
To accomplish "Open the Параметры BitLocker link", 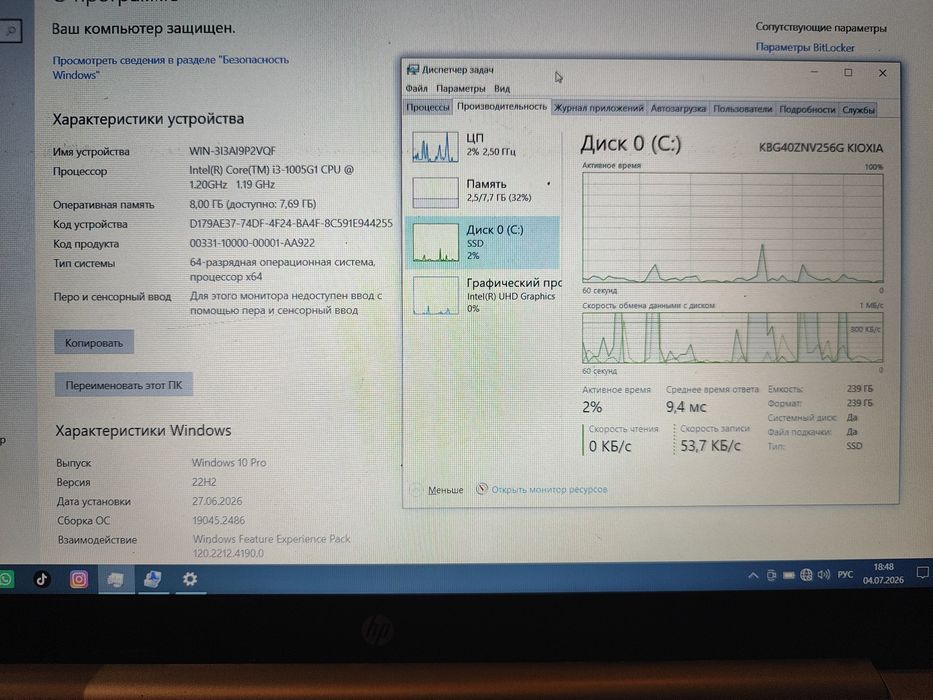I will pyautogui.click(x=804, y=48).
